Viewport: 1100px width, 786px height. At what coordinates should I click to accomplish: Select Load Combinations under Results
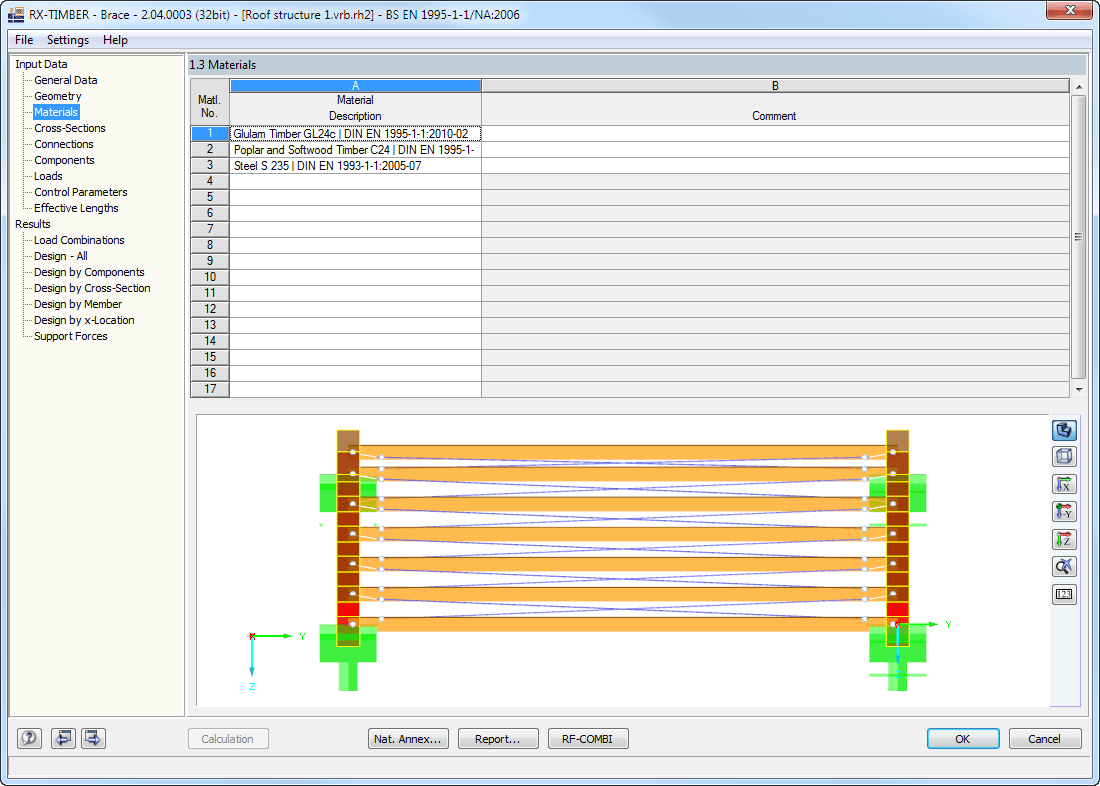point(79,240)
